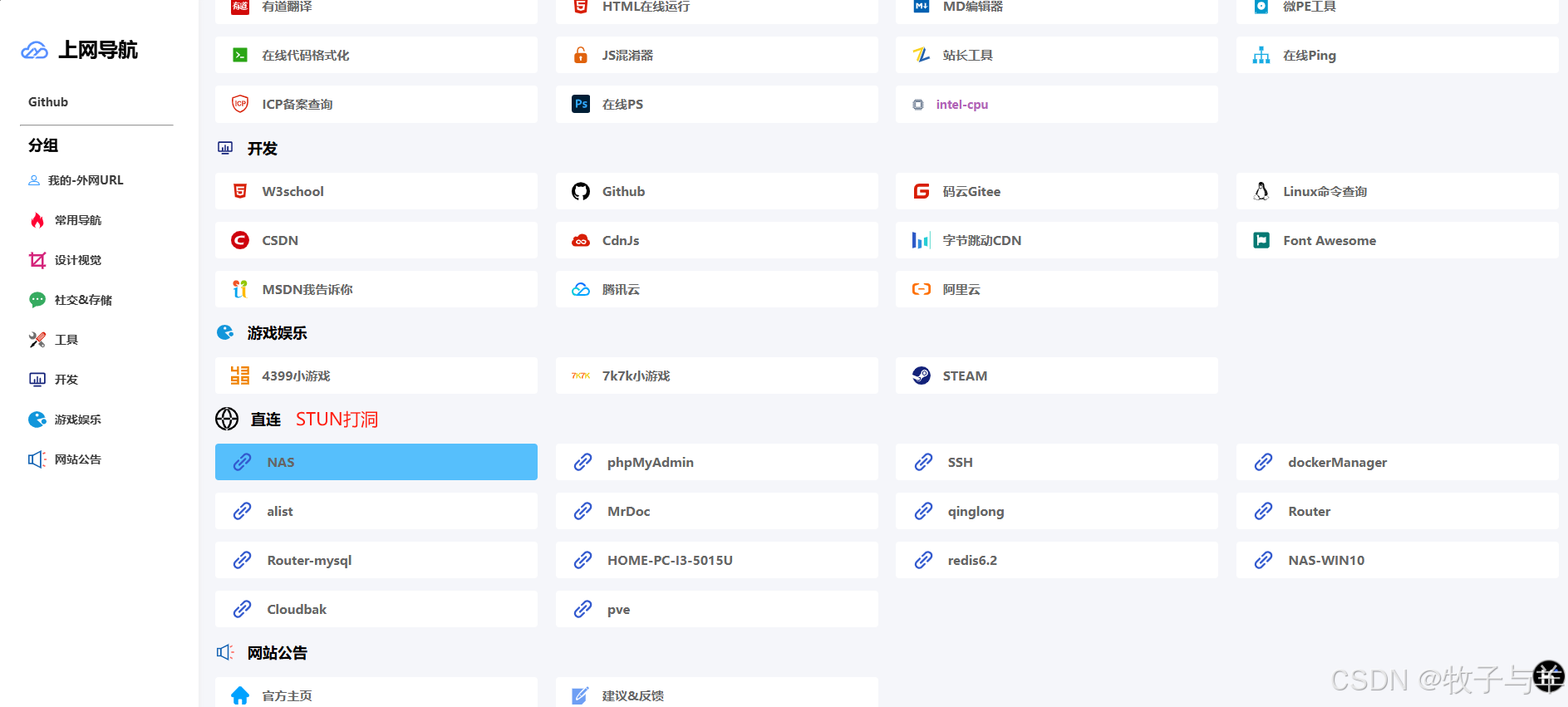The image size is (1568, 707).
Task: Click the pie icon beside sidebar 游戏娱乐
Action: pos(37,420)
